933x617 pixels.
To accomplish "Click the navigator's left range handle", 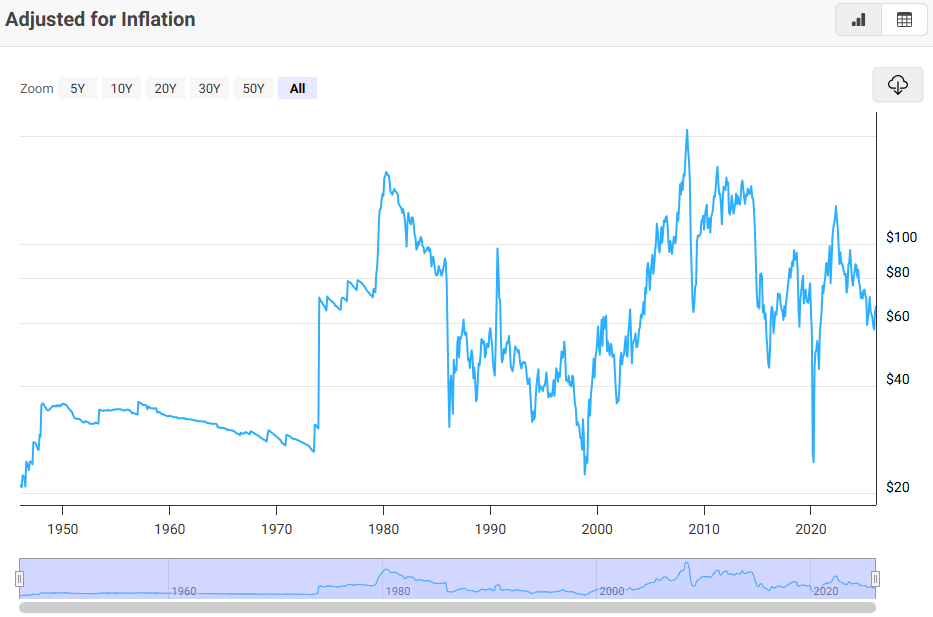I will coord(19,579).
